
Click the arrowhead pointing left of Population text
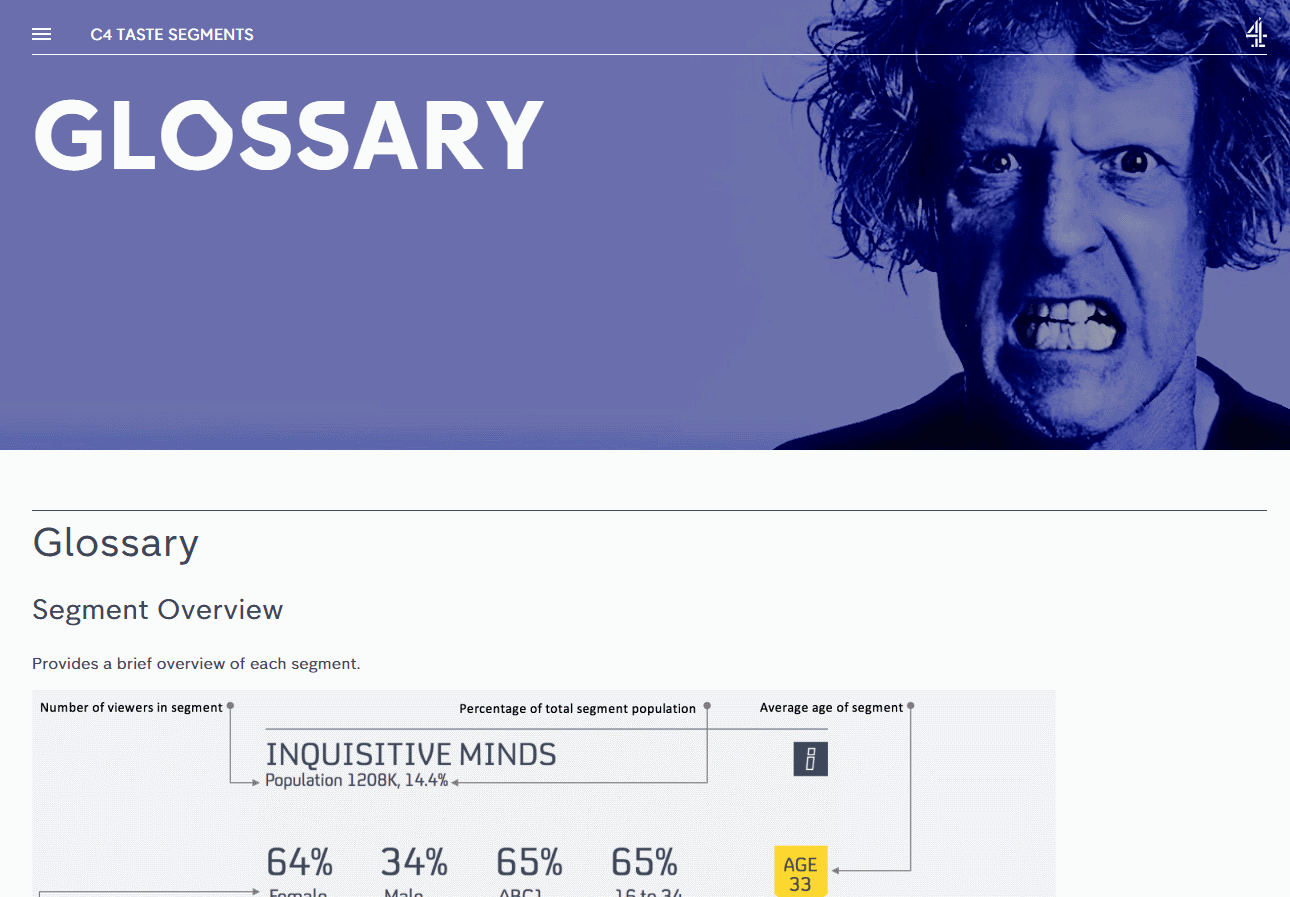pos(256,782)
